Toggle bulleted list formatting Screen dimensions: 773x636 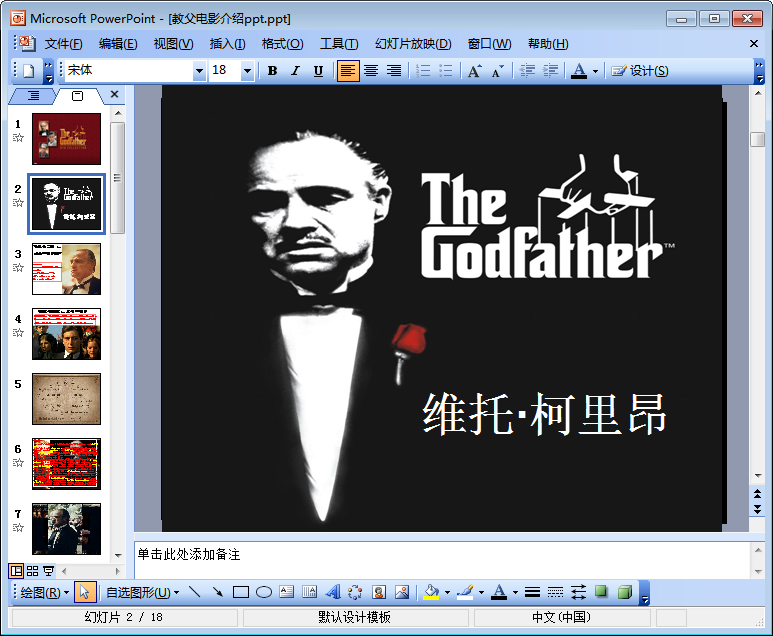tap(445, 71)
